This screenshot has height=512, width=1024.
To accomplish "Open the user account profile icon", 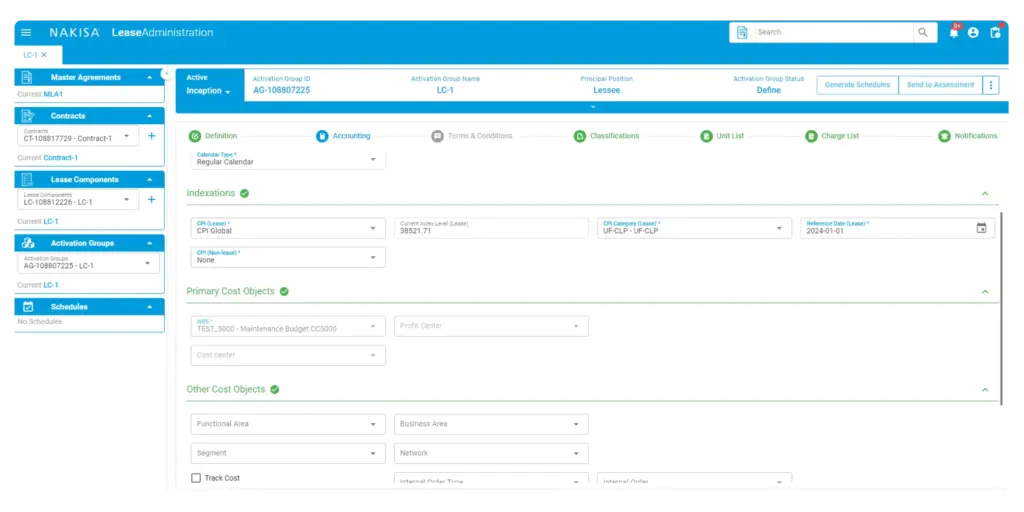I will [x=973, y=32].
